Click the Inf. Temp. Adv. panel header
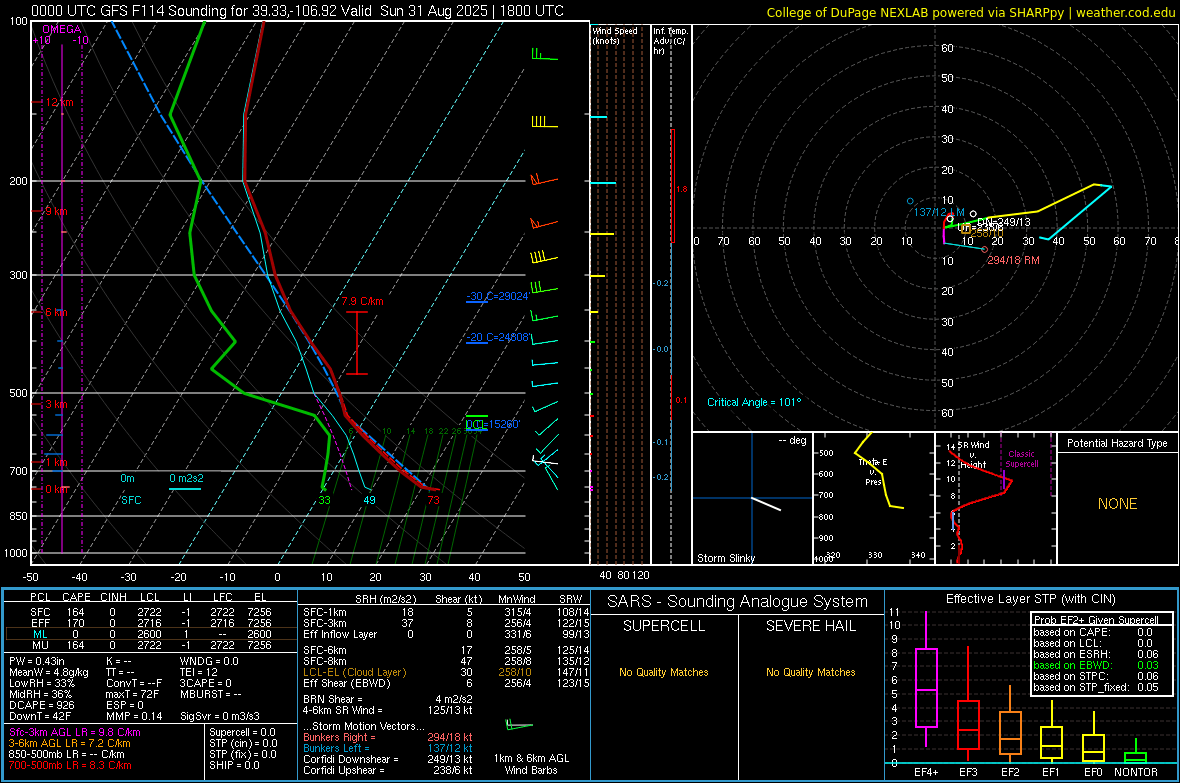This screenshot has width=1180, height=783. coord(670,41)
